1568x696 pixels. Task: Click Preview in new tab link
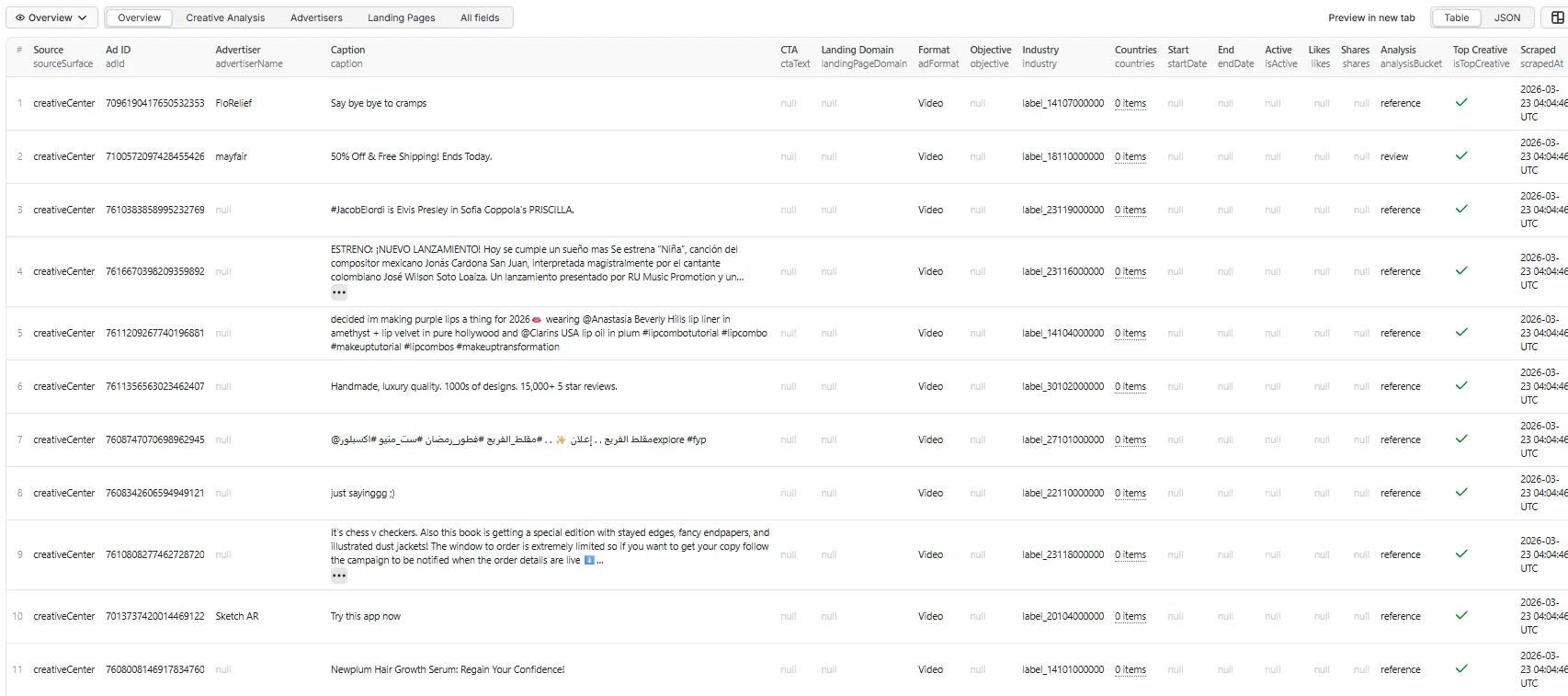click(1371, 17)
